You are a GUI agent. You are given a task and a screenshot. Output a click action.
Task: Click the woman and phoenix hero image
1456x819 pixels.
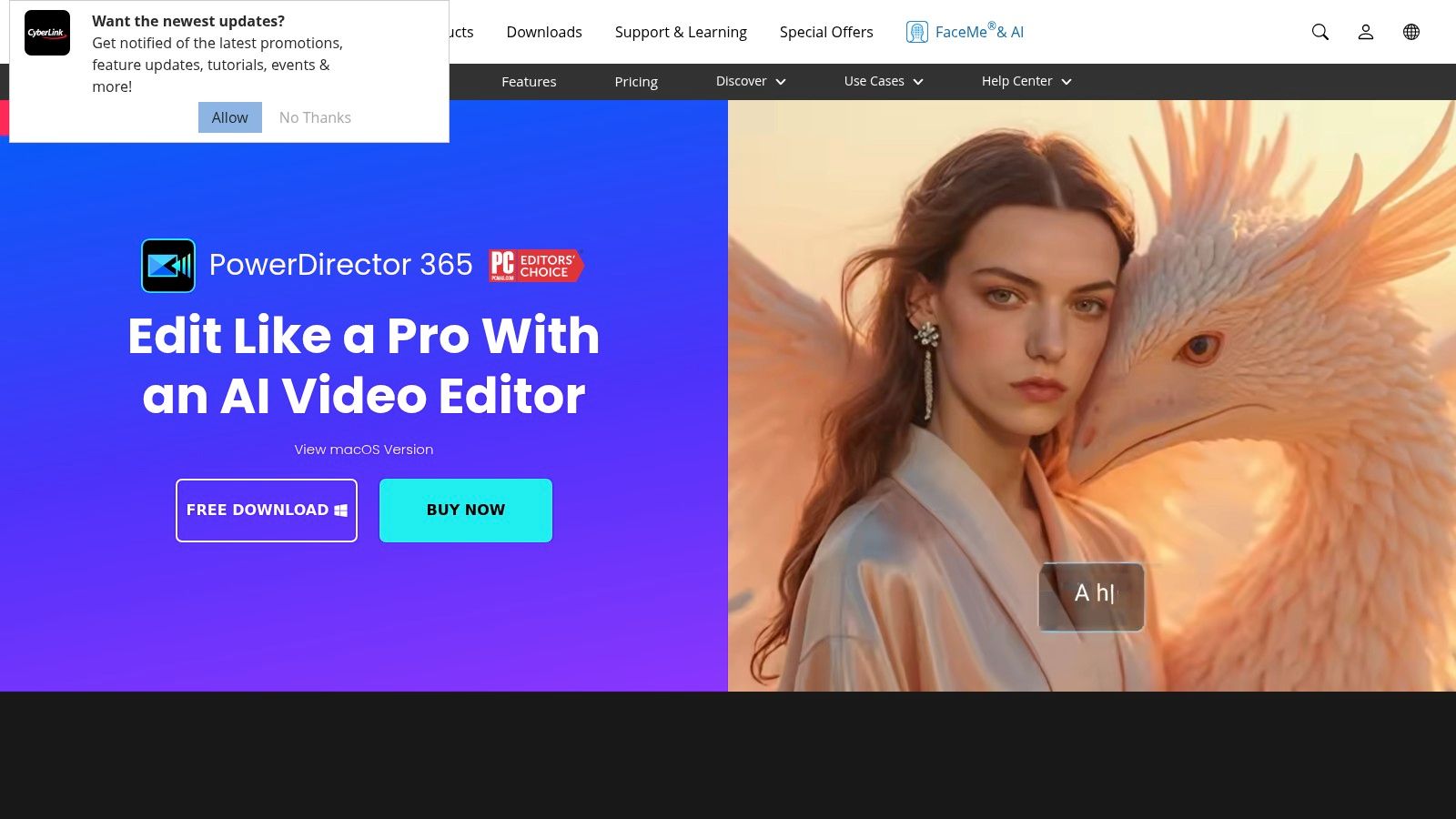[1092, 396]
